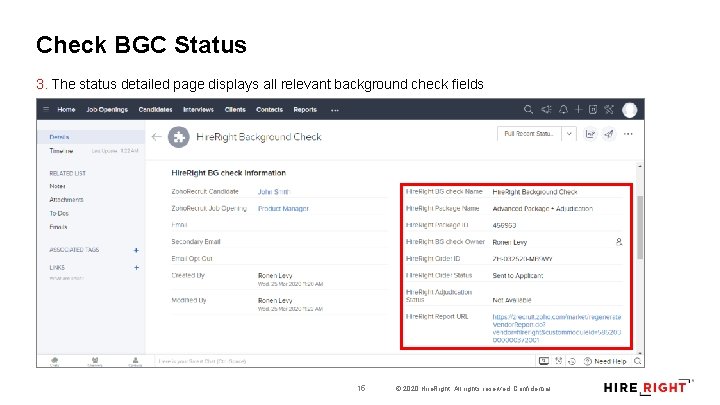Image resolution: width=720 pixels, height=405 pixels.
Task: Show more modules via the ellipsis
Action: 335,110
